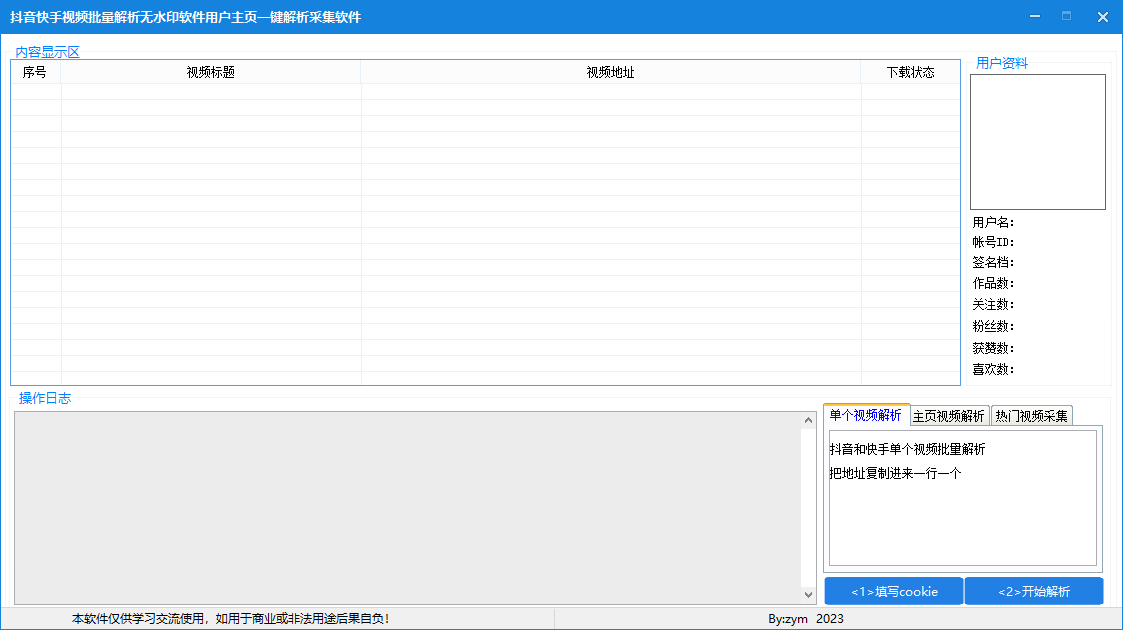Click the 关注数 label
This screenshot has width=1123, height=630.
click(x=993, y=305)
